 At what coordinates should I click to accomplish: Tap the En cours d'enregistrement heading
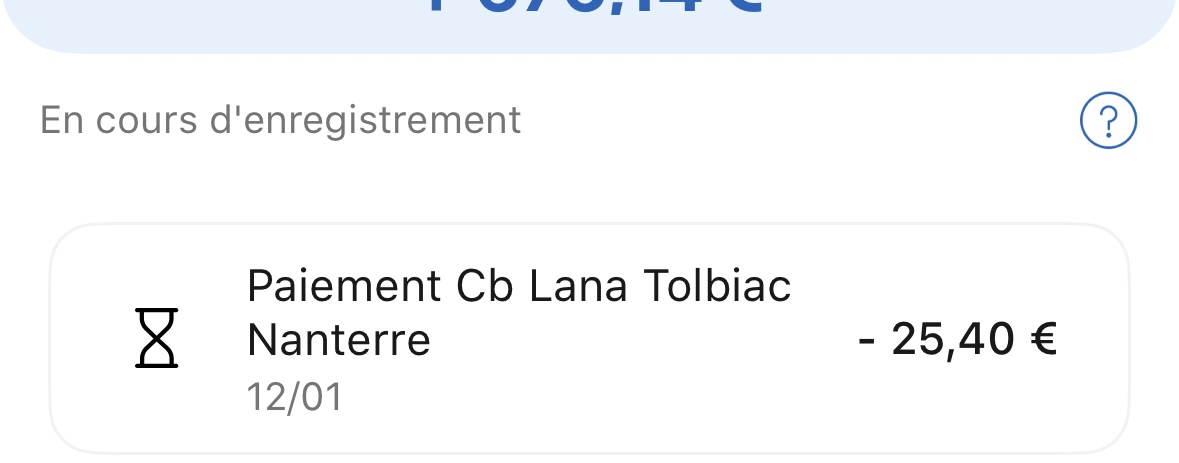point(280,120)
